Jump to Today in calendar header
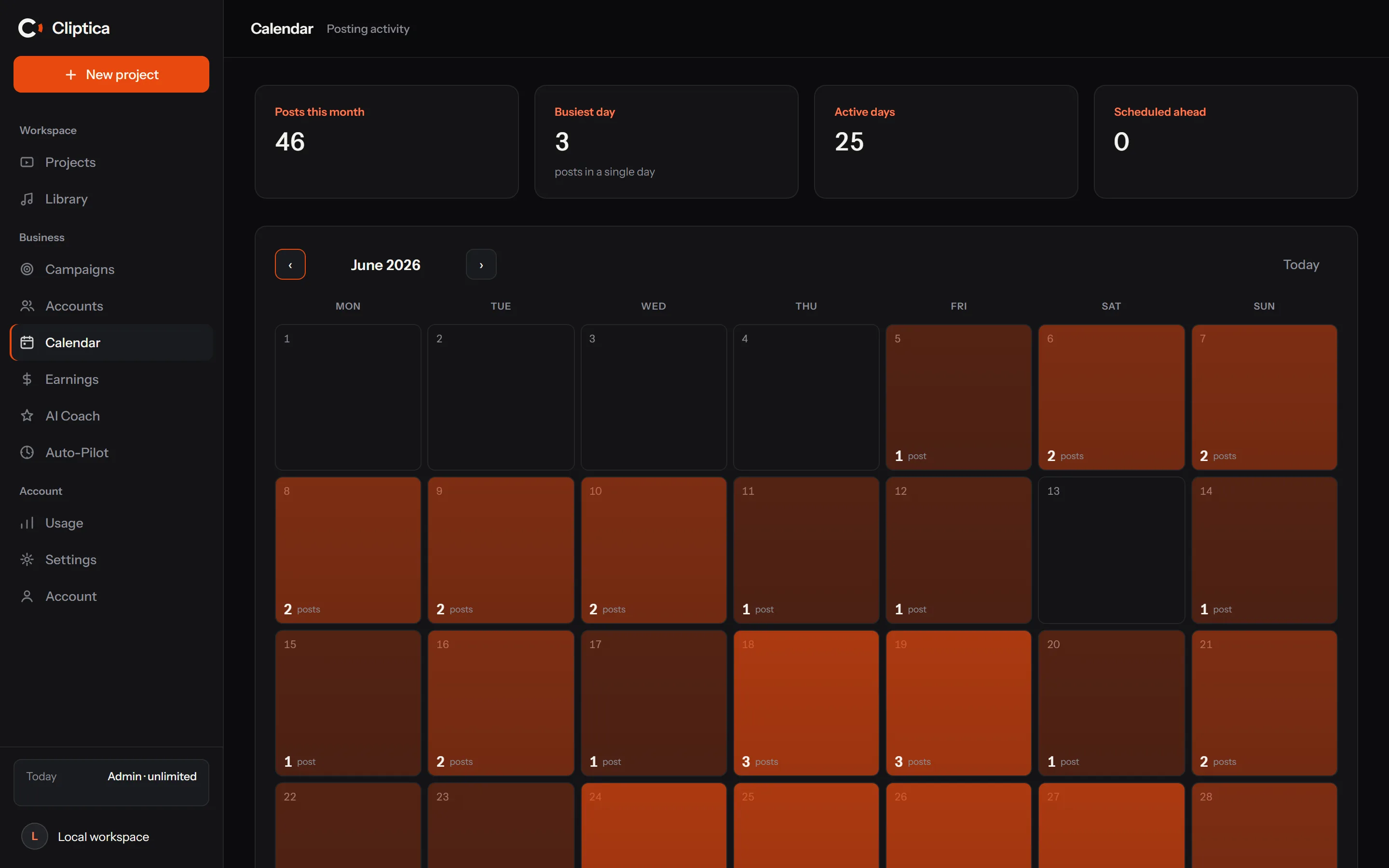The width and height of the screenshot is (1389, 868). click(x=1301, y=265)
